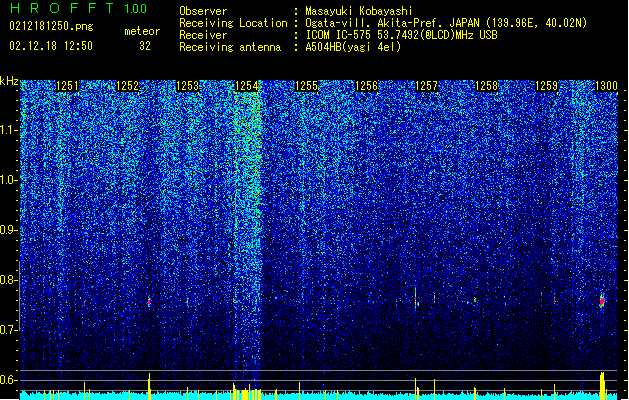Click the 1252 time marker
The width and height of the screenshot is (629, 400).
127,86
